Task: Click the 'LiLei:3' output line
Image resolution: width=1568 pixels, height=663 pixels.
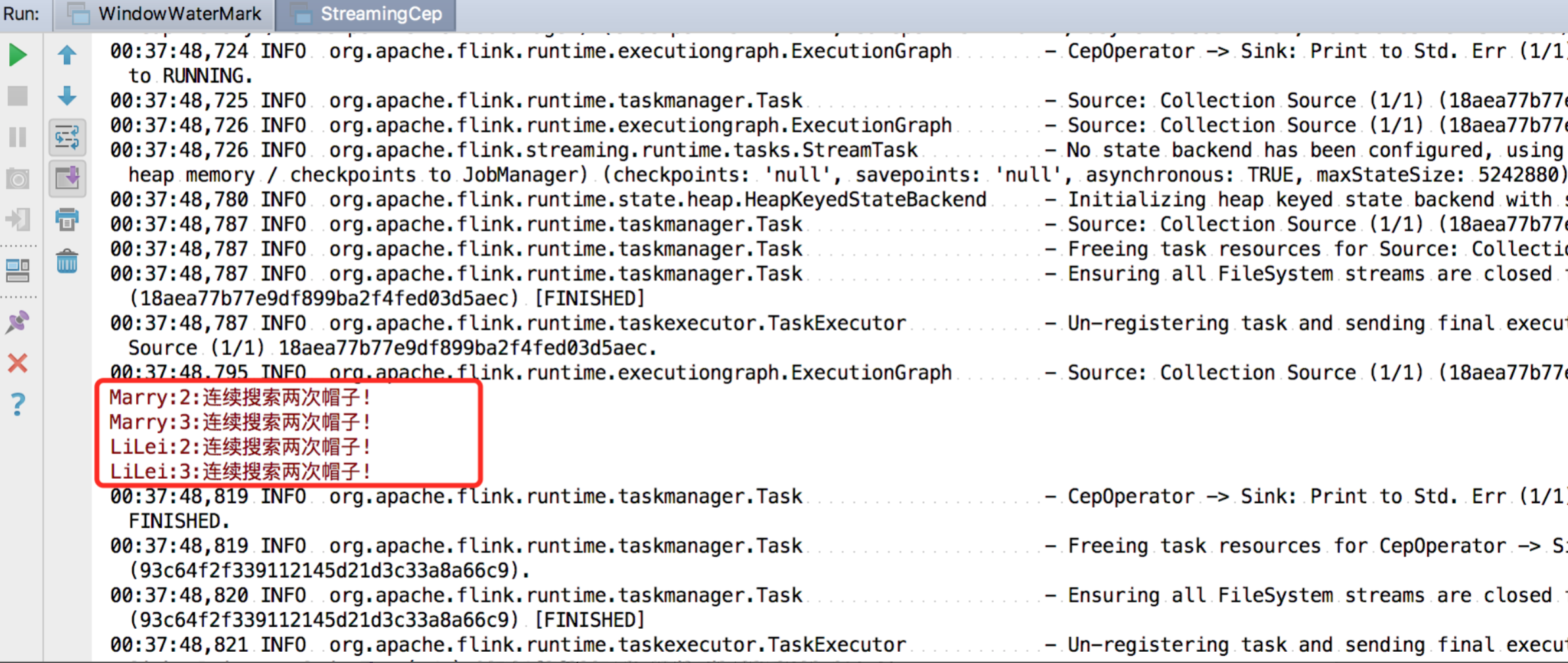Action: 239,472
